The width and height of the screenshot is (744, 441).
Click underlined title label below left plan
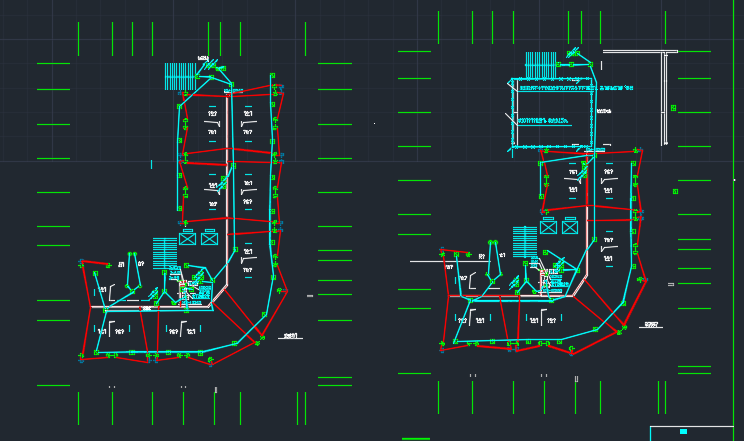click(x=290, y=337)
